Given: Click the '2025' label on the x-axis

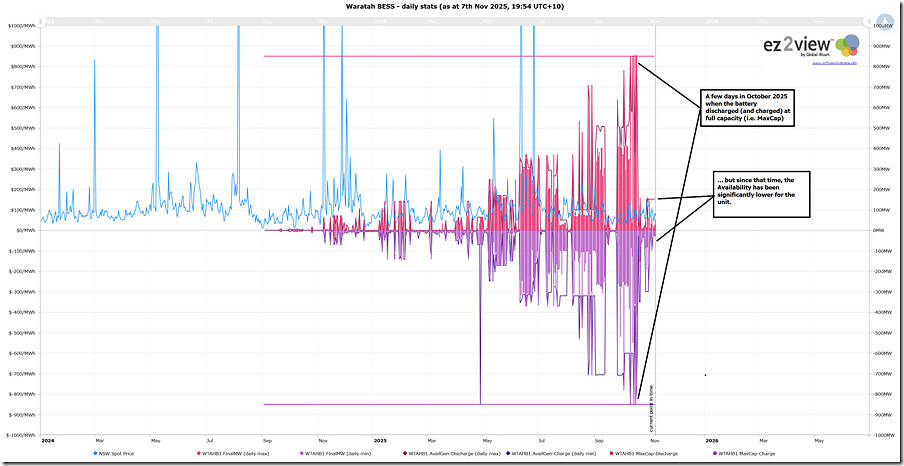Looking at the screenshot, I should click(379, 441).
